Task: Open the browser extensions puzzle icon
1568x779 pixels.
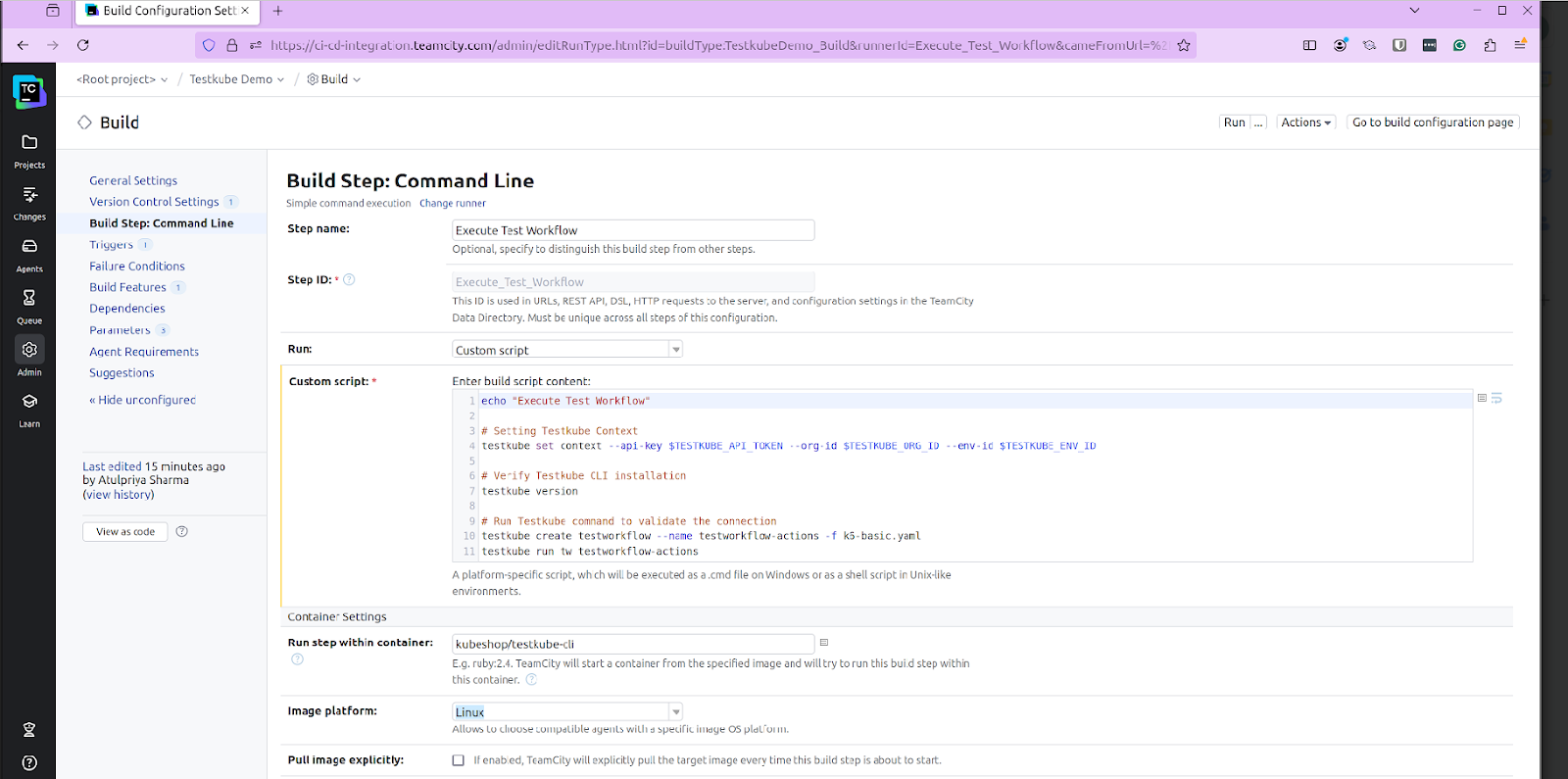Action: (1490, 45)
